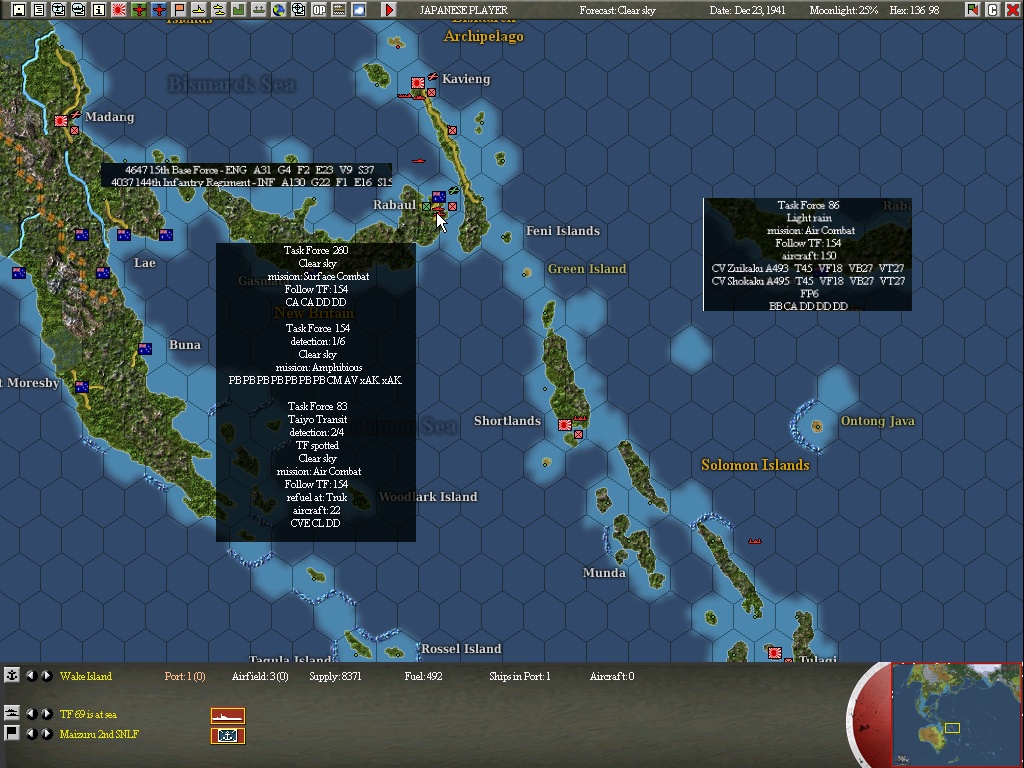Click the 'CV Zuikaku' line in tooltip
Image resolution: width=1024 pixels, height=768 pixels.
coord(808,268)
